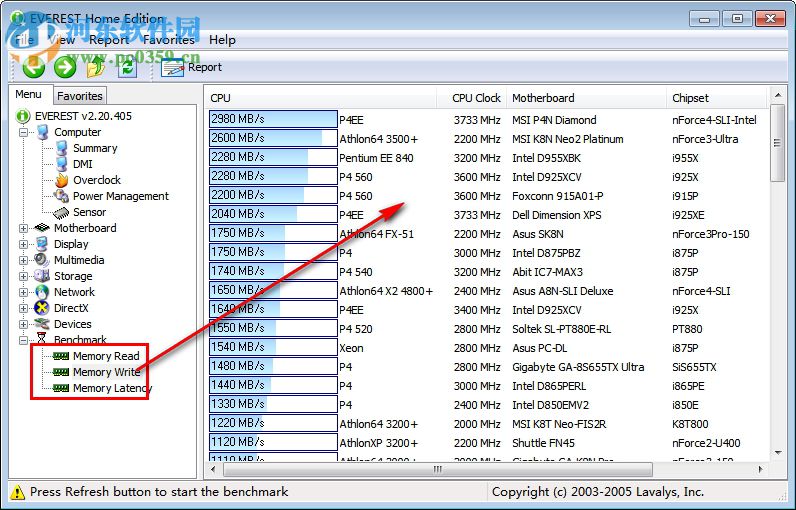
Task: Expand the Storage tree node
Action: pos(24,276)
